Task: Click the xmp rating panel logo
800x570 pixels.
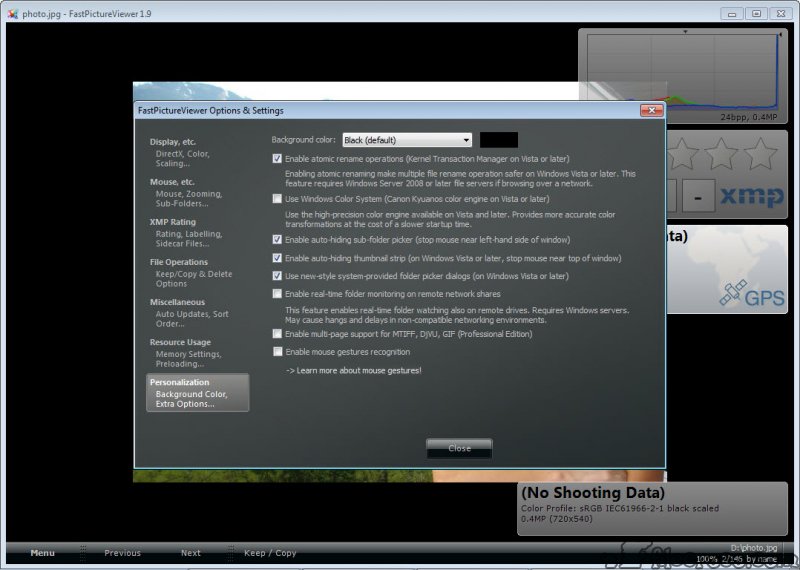Action: click(x=752, y=196)
